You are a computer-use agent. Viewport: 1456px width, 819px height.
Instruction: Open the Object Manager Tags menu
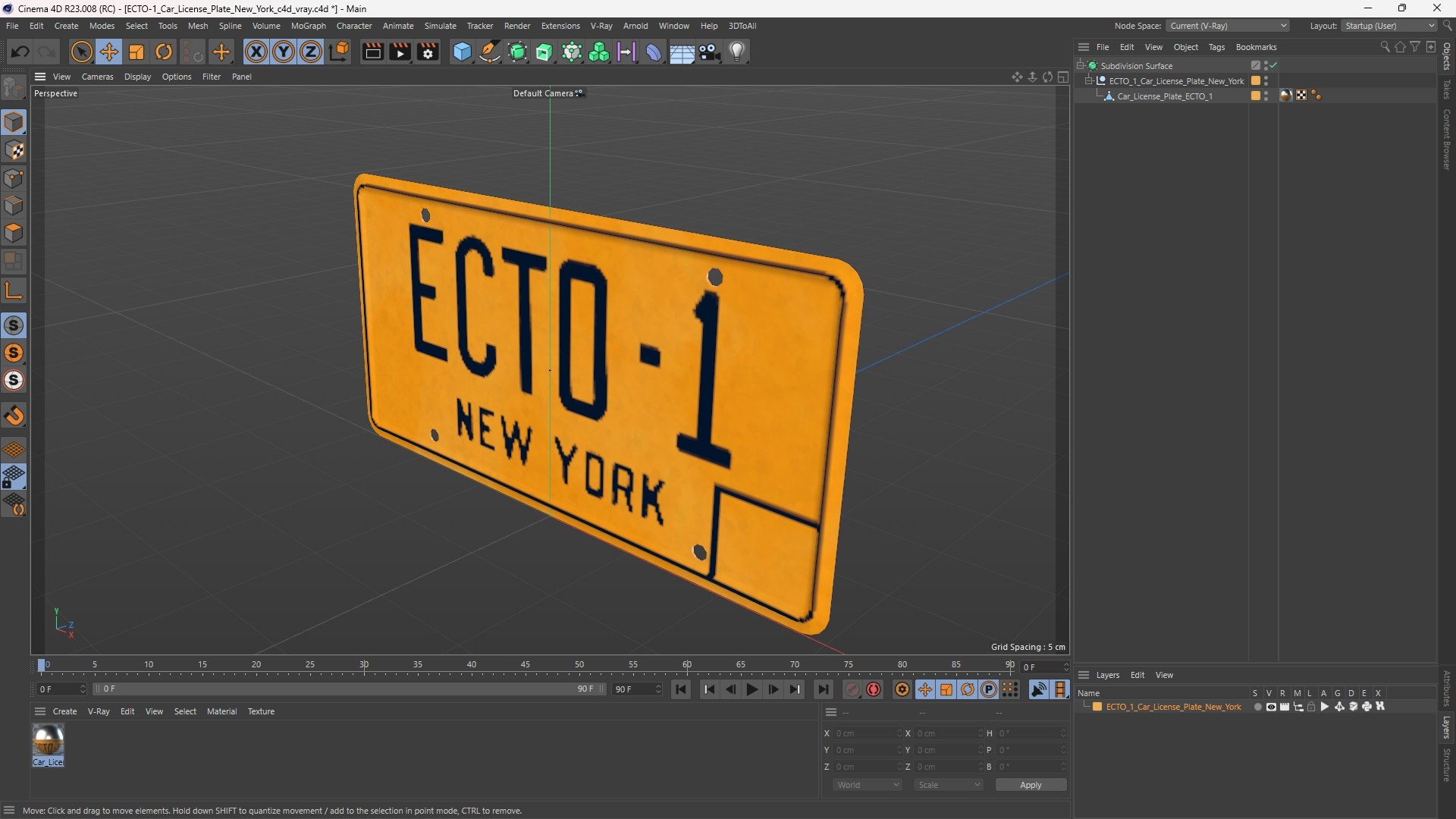[1216, 47]
